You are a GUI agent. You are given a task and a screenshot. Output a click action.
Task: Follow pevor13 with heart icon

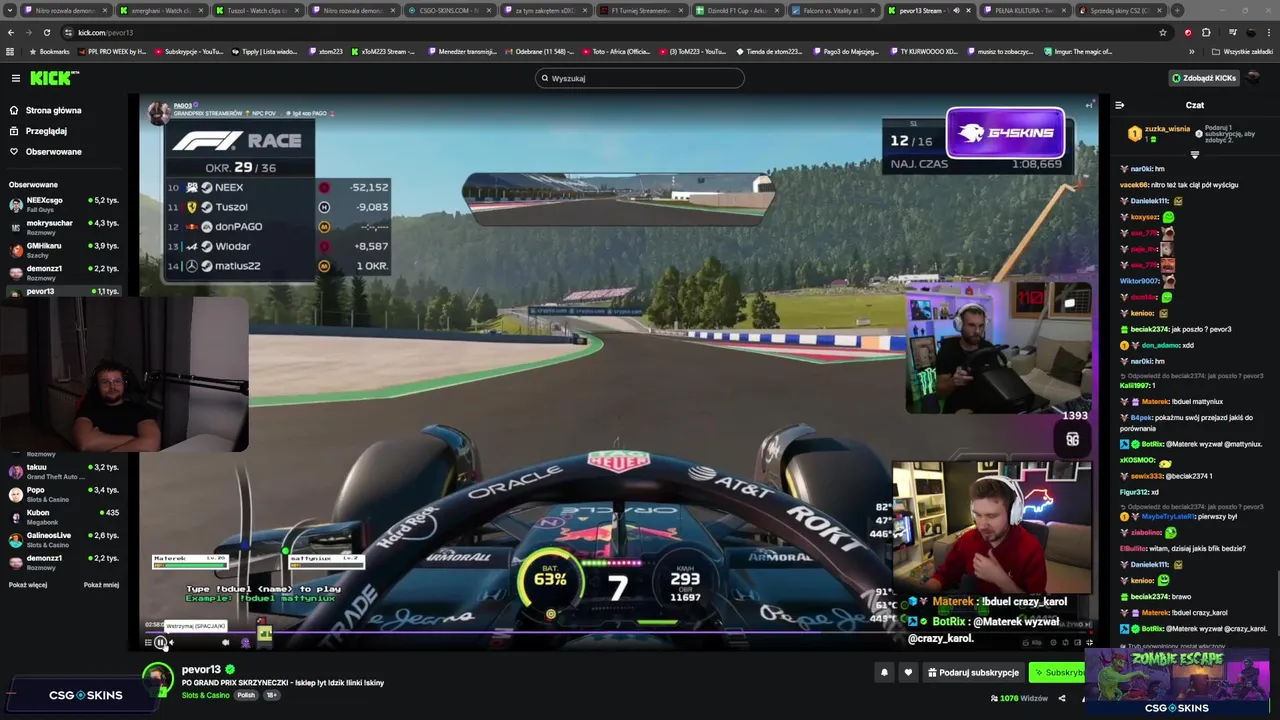908,673
